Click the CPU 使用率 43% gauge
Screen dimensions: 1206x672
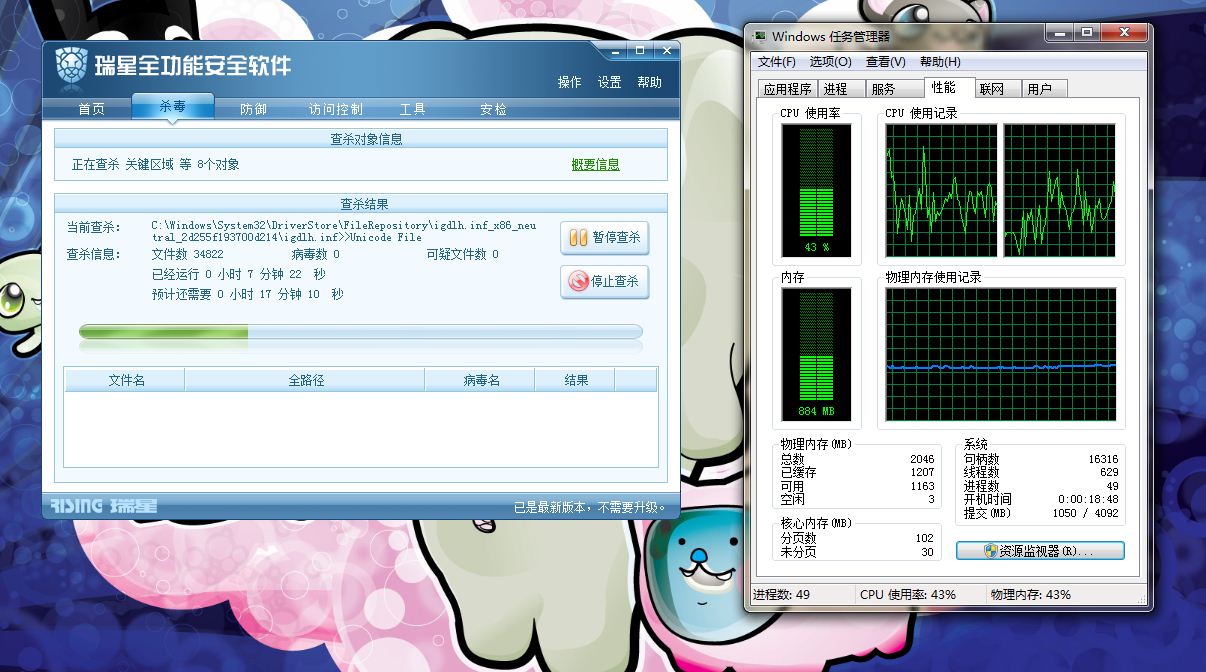pos(816,191)
